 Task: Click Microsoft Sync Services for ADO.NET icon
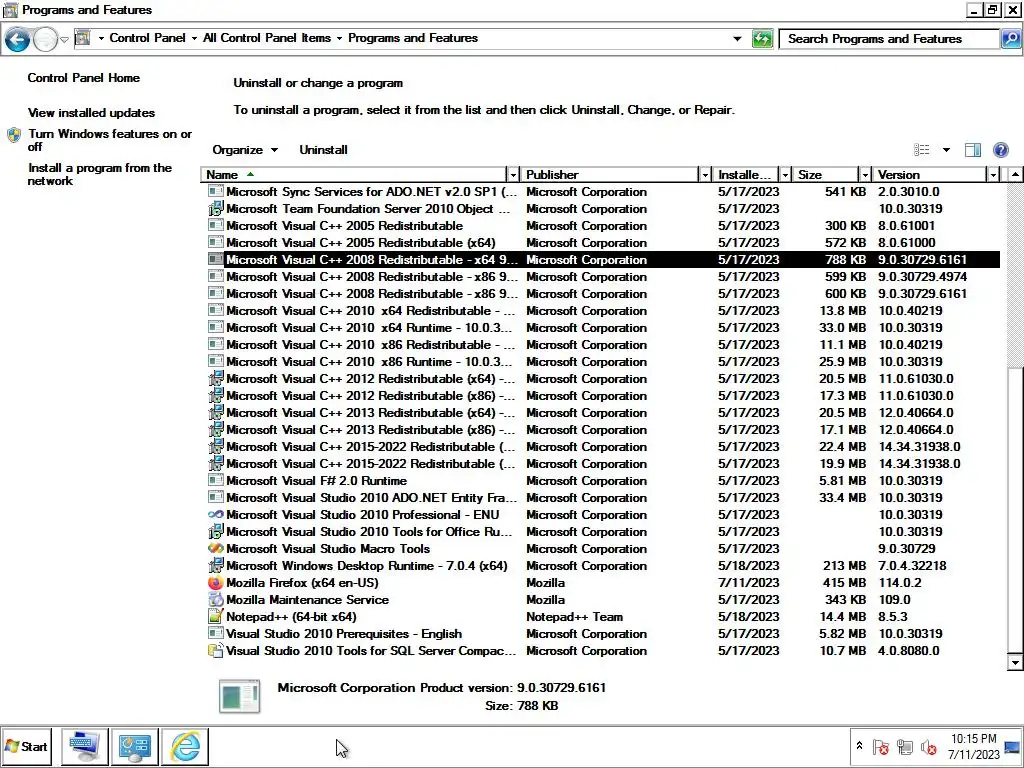pyautogui.click(x=216, y=192)
